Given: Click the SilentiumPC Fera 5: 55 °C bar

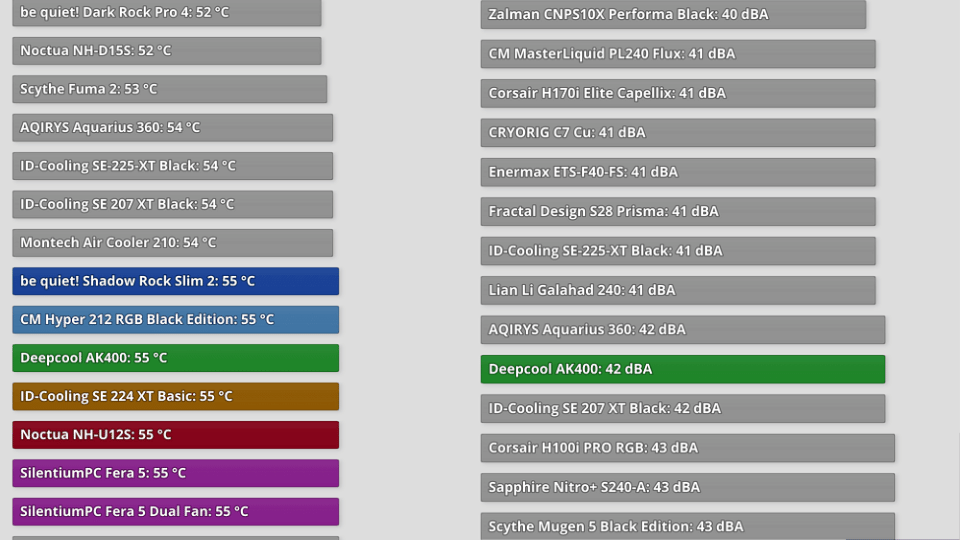Looking at the screenshot, I should pos(176,473).
